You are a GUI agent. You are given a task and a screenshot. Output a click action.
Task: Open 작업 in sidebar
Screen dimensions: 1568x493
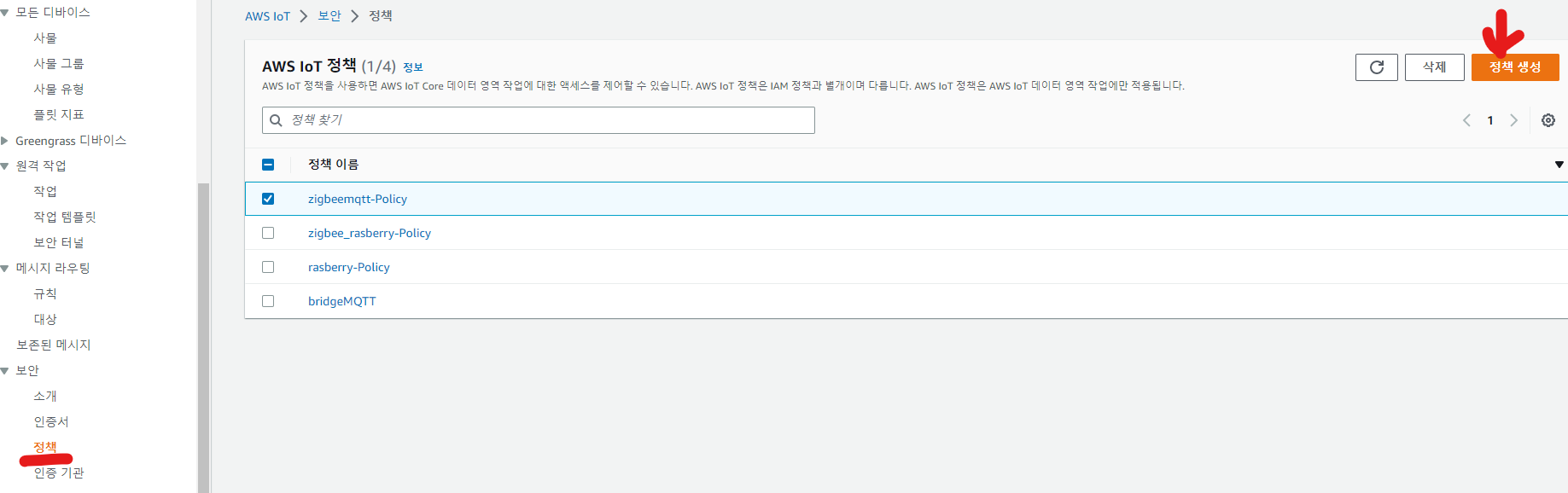pyautogui.click(x=45, y=192)
